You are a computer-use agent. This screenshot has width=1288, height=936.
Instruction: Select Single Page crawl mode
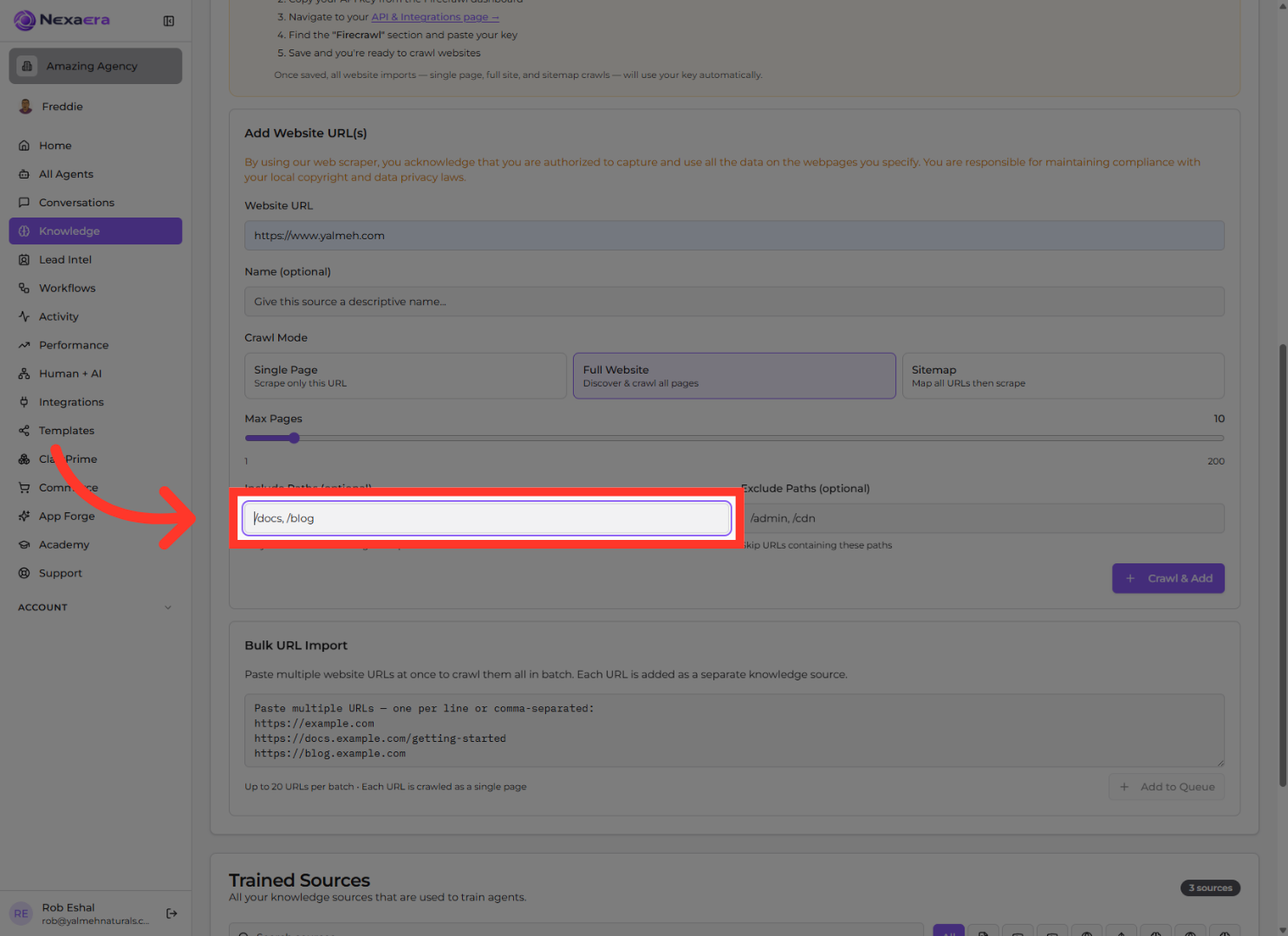click(x=406, y=376)
